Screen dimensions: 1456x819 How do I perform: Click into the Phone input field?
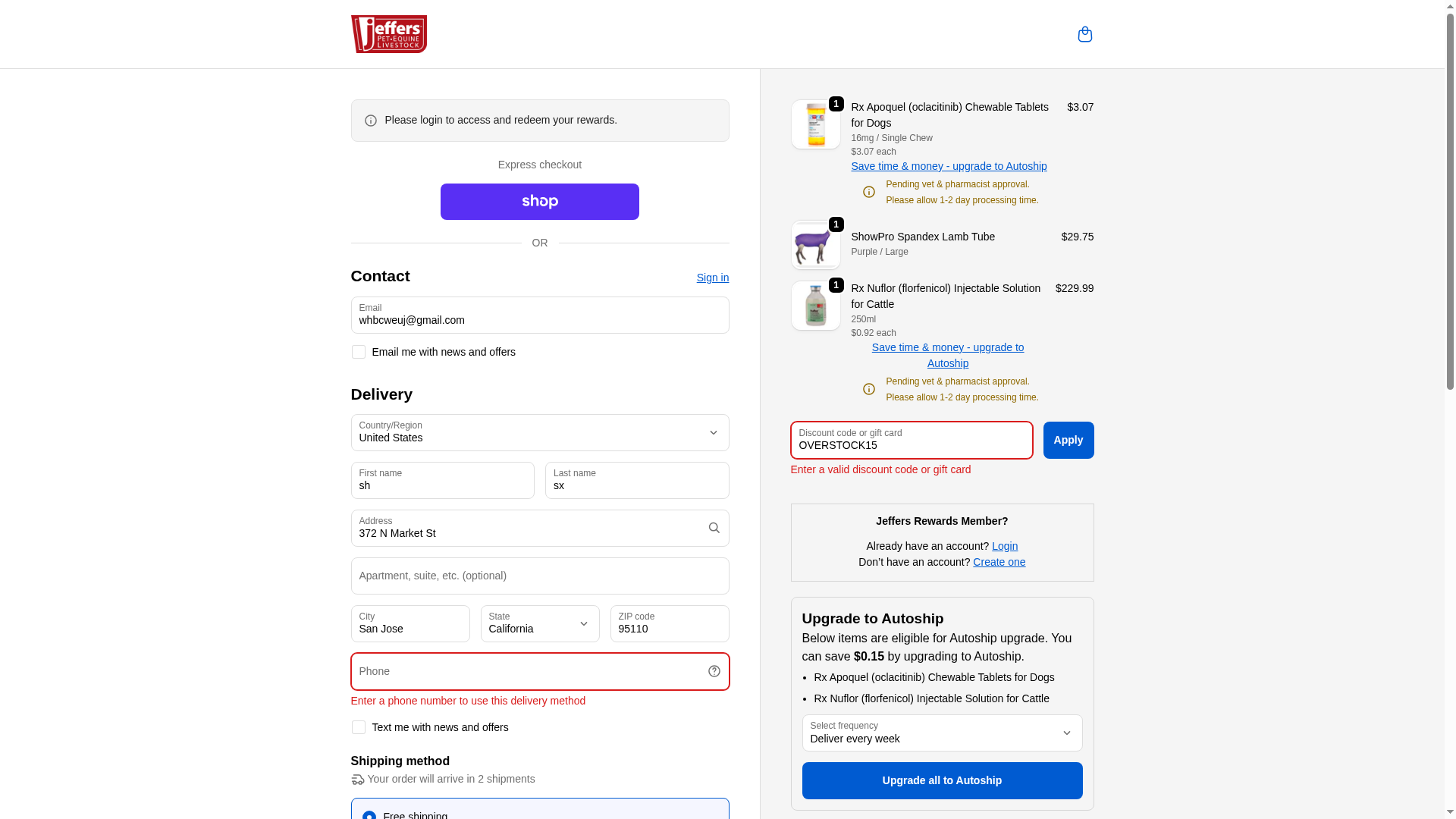[527, 671]
